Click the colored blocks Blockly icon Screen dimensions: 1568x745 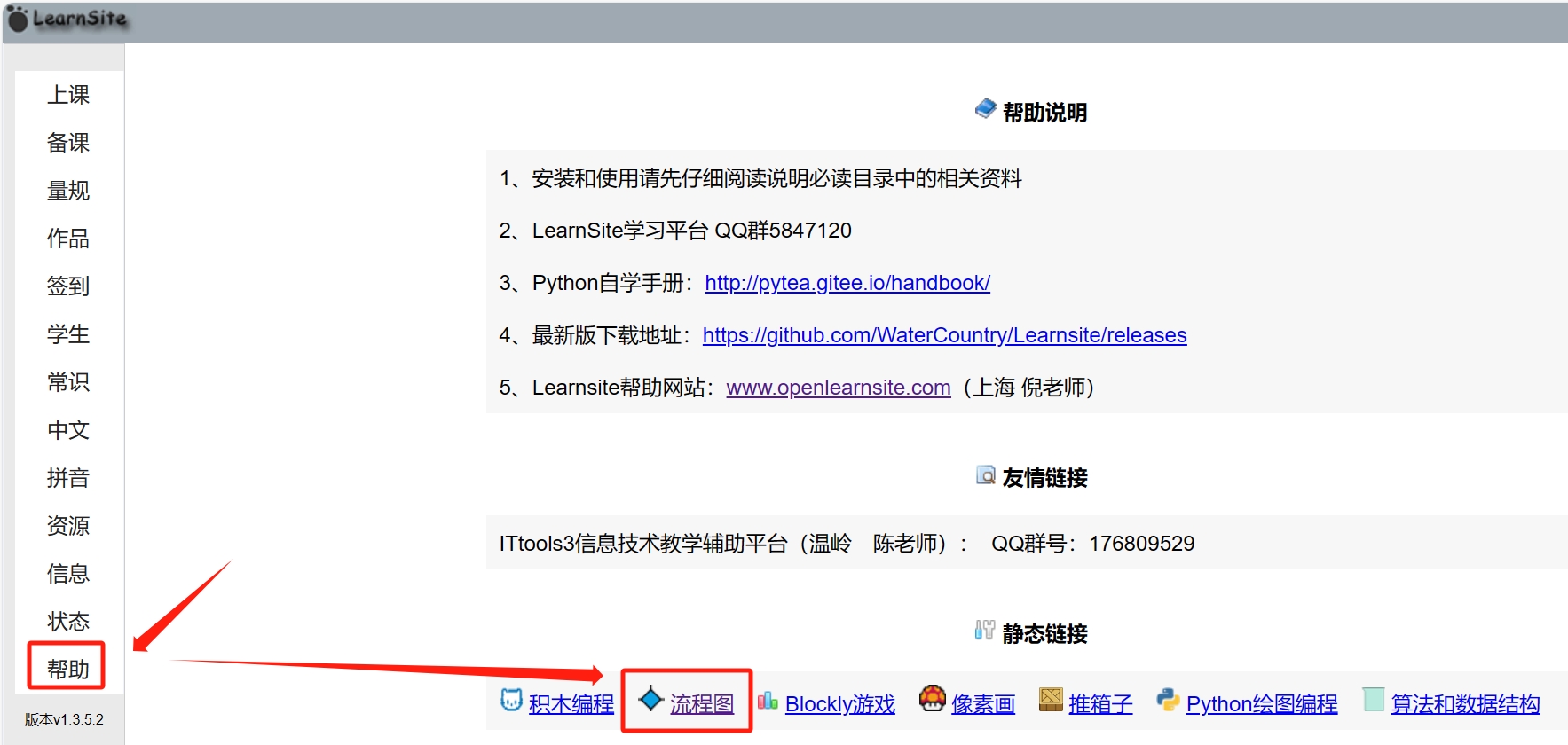[x=768, y=701]
